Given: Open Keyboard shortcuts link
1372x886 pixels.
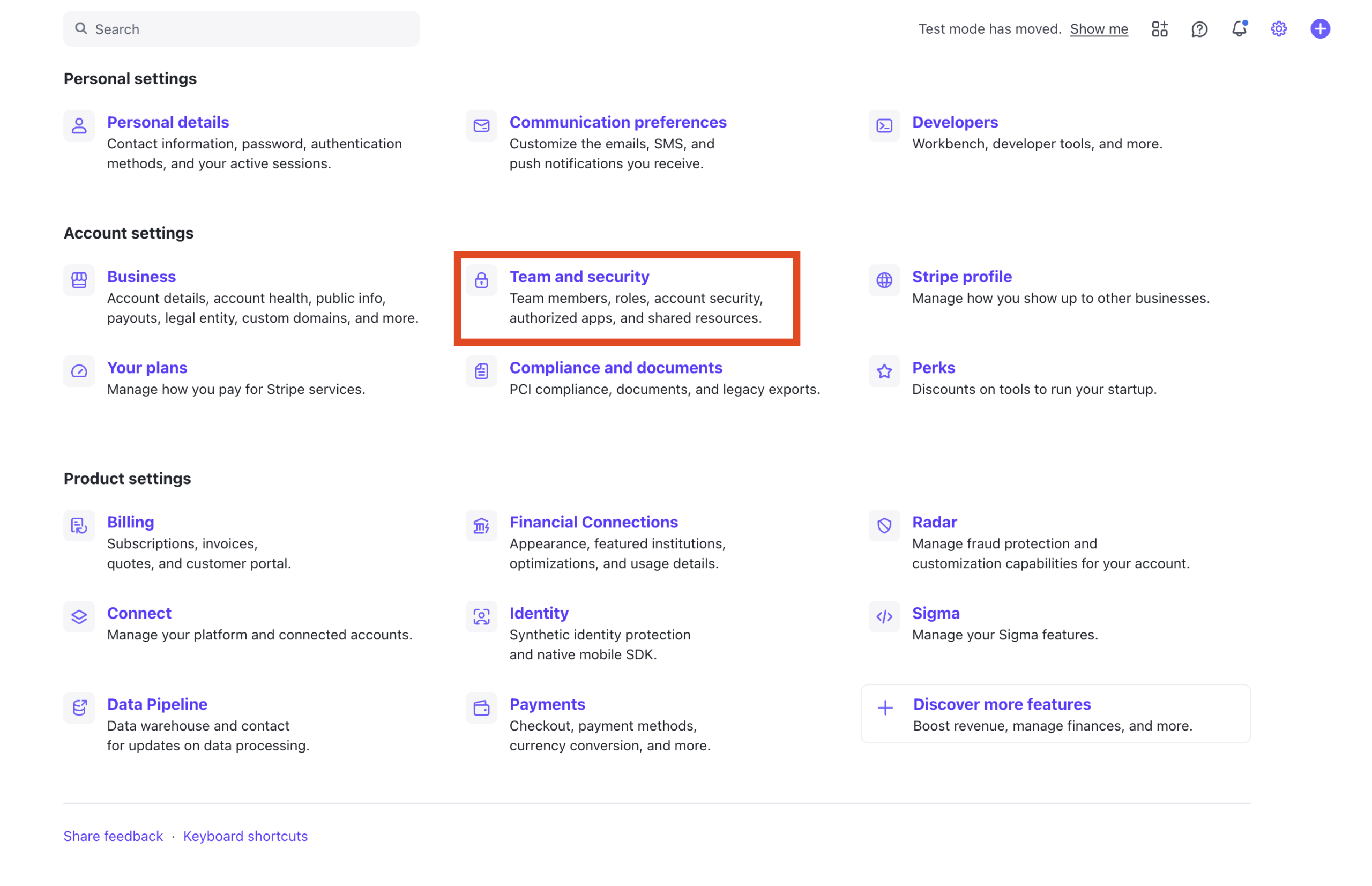Looking at the screenshot, I should 245,836.
